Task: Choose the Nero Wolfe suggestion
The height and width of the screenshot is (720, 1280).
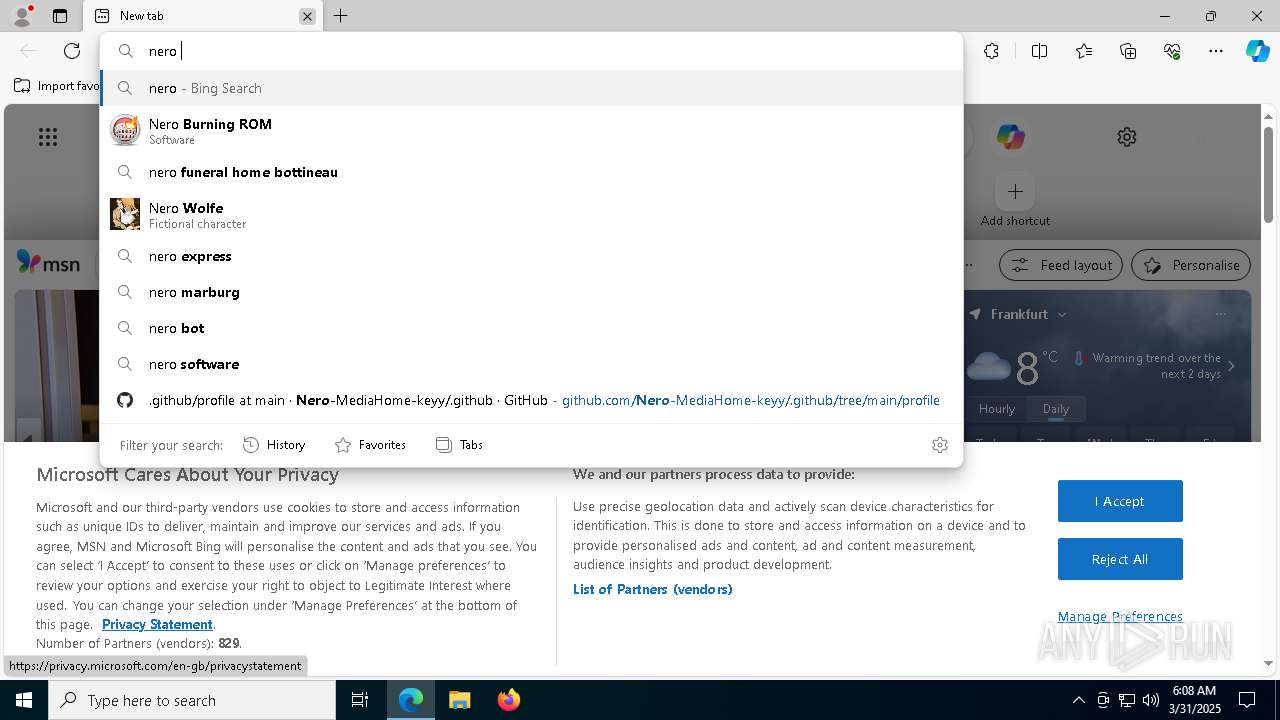Action: point(531,214)
